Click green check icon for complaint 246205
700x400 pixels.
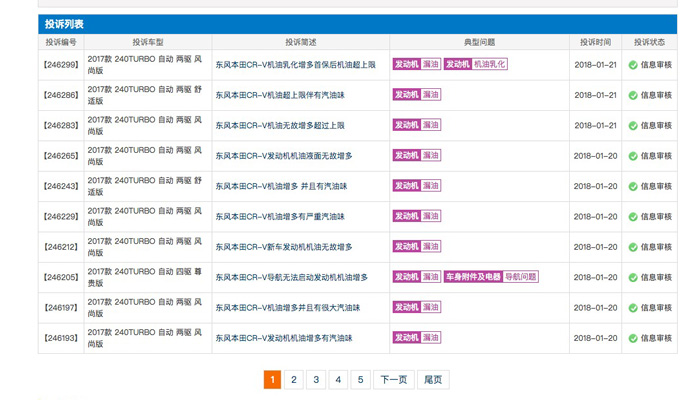pyautogui.click(x=633, y=277)
